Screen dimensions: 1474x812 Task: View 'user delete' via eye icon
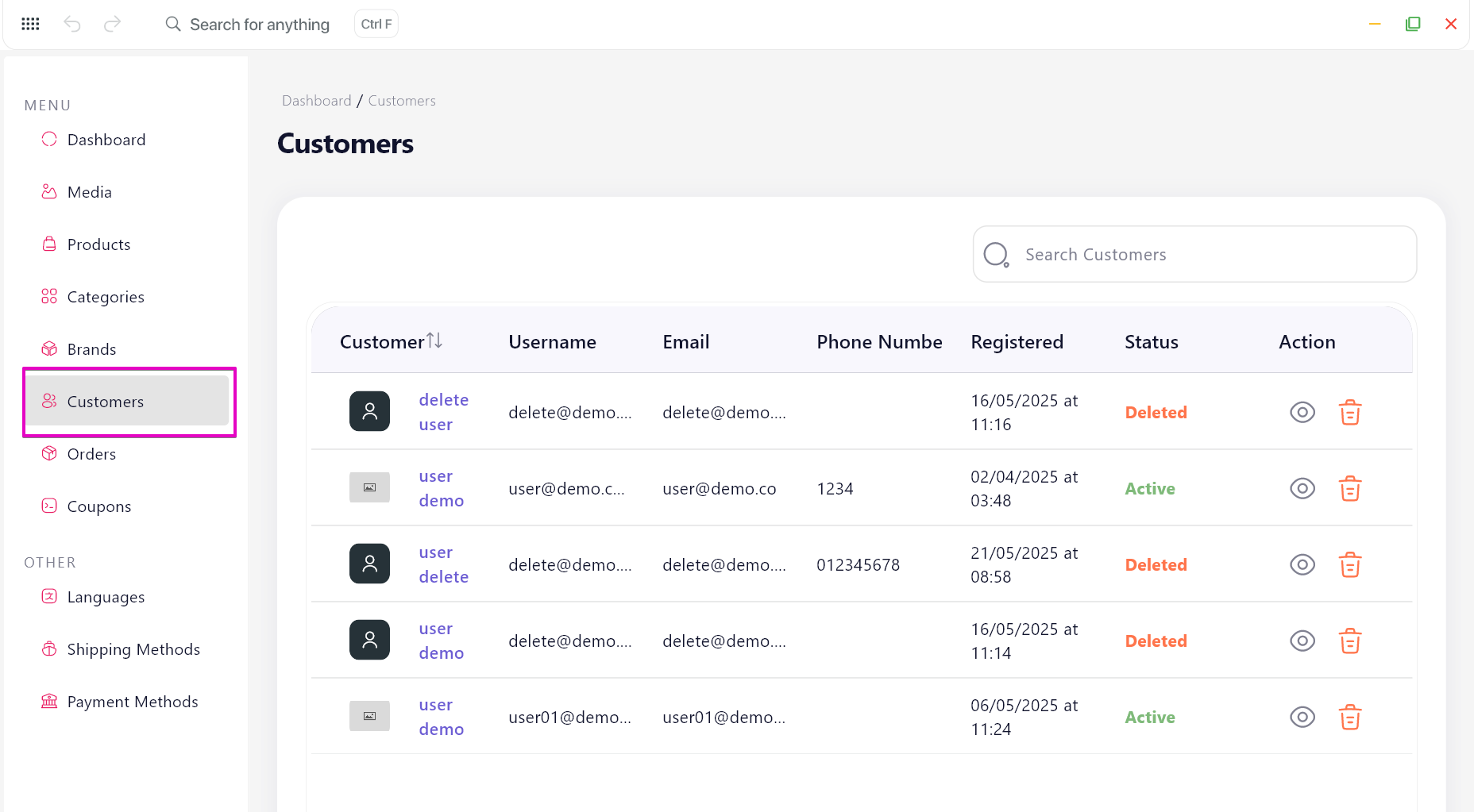pyautogui.click(x=1302, y=564)
